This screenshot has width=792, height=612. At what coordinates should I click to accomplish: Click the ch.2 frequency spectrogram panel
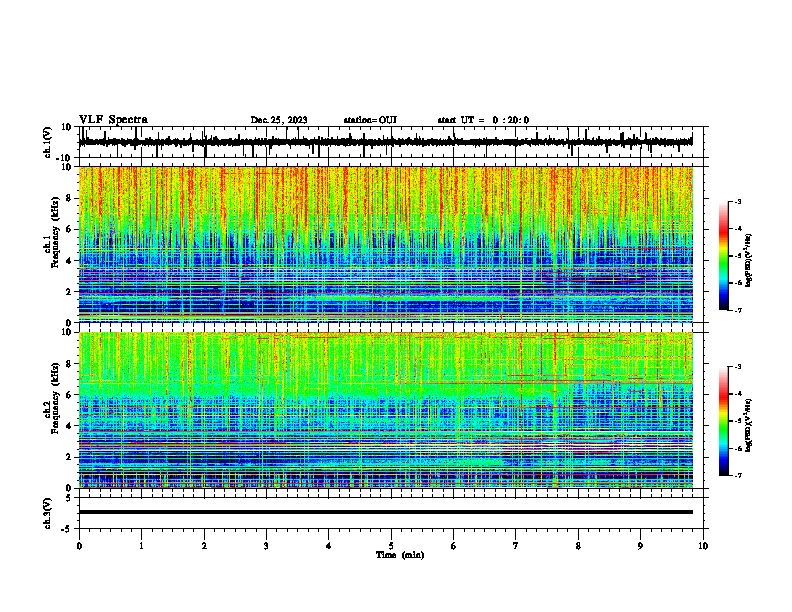pyautogui.click(x=386, y=410)
